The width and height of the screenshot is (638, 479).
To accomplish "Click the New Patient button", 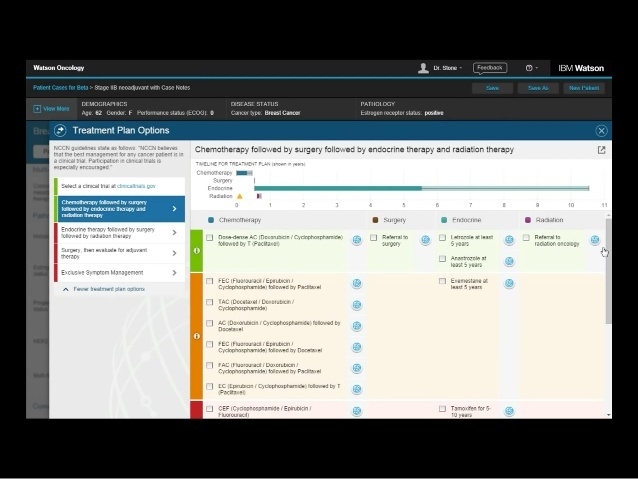I will [584, 88].
